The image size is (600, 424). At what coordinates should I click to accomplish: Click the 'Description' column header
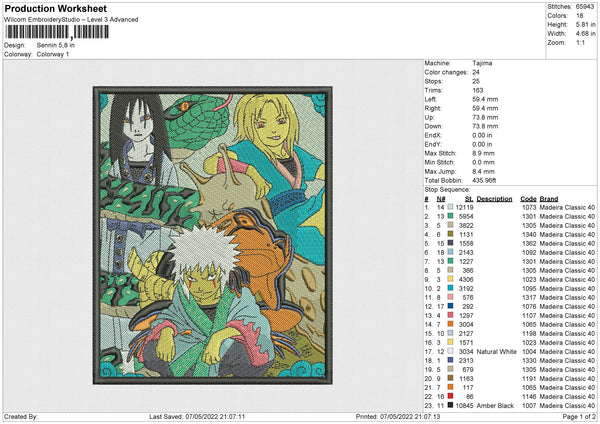click(x=494, y=199)
